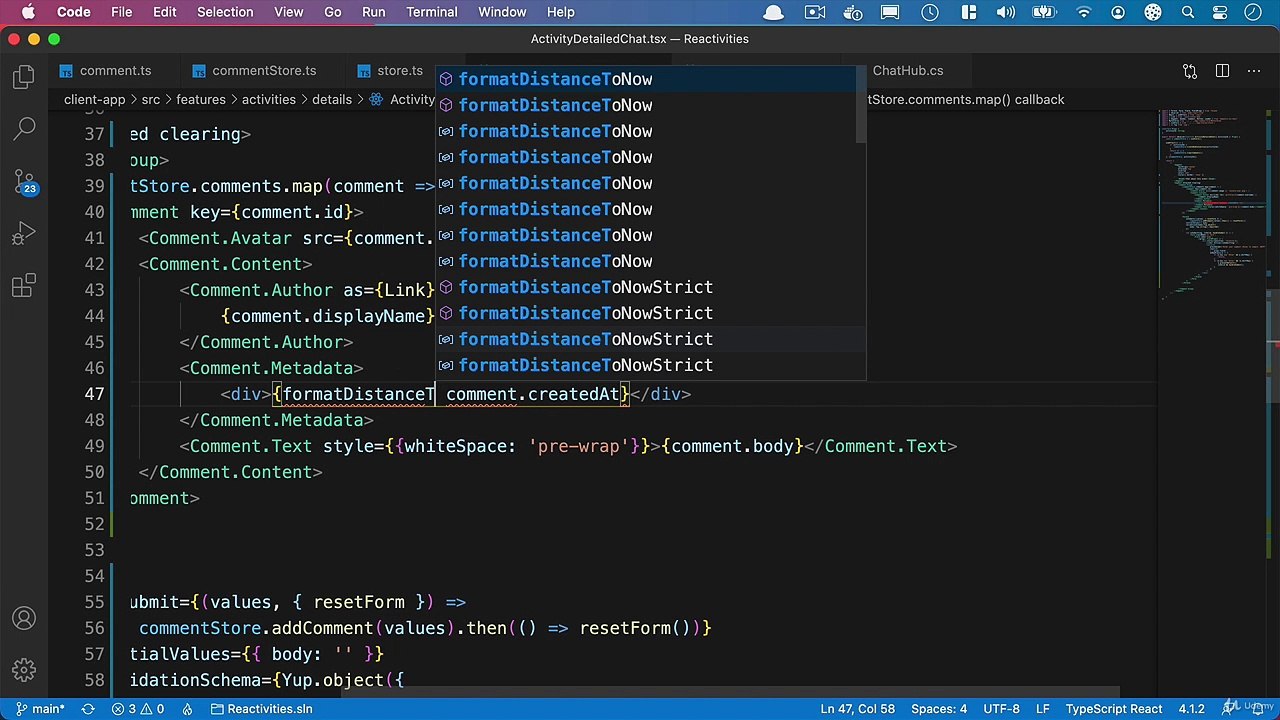Click the window layout grid menu icon
The image size is (1280, 720).
coord(968,12)
